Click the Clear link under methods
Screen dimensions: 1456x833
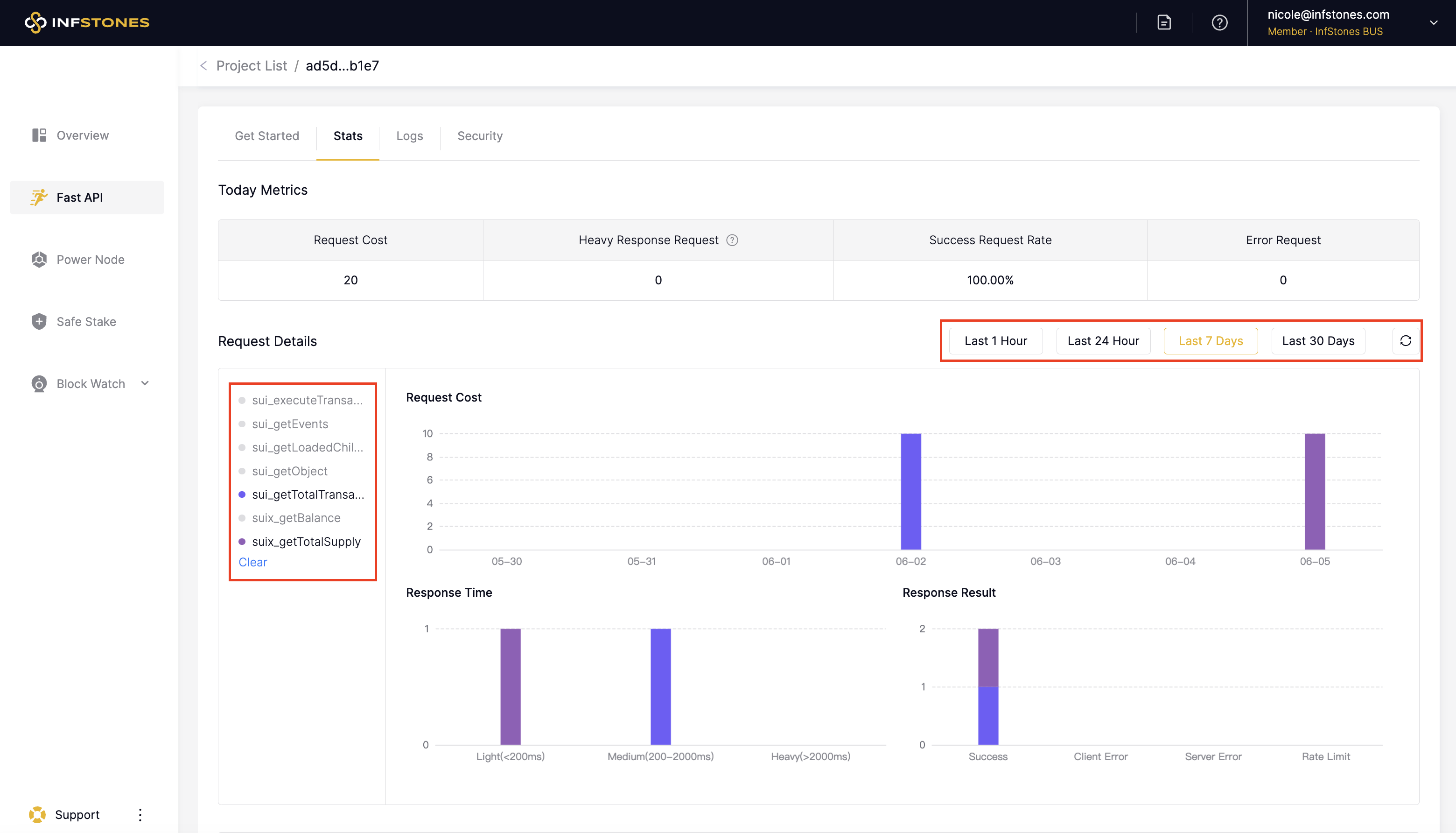[x=252, y=562]
